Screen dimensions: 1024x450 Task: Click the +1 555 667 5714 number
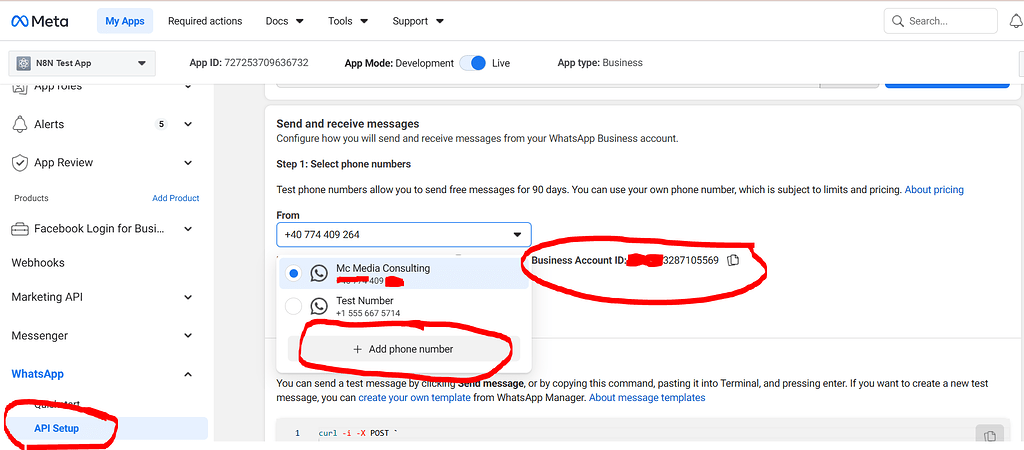point(368,313)
